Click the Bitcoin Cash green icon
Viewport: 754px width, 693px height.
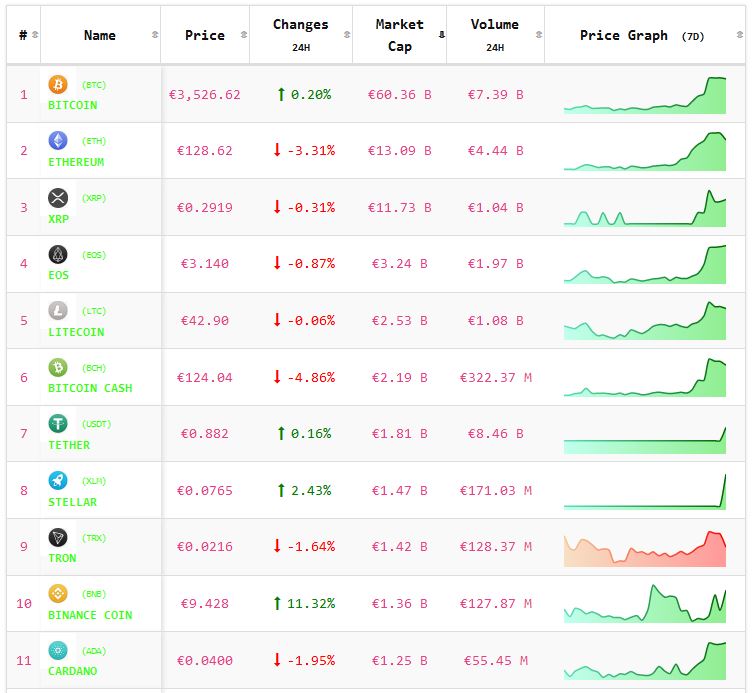coord(58,367)
